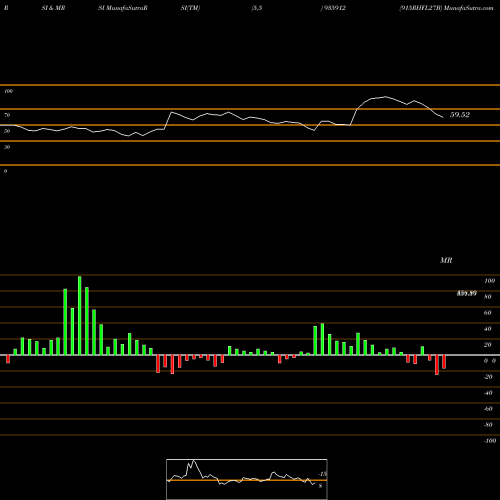Click the overlapping value label beside 80
Image resolution: width=500 pixels, height=500 pixels.
pyautogui.click(x=467, y=293)
